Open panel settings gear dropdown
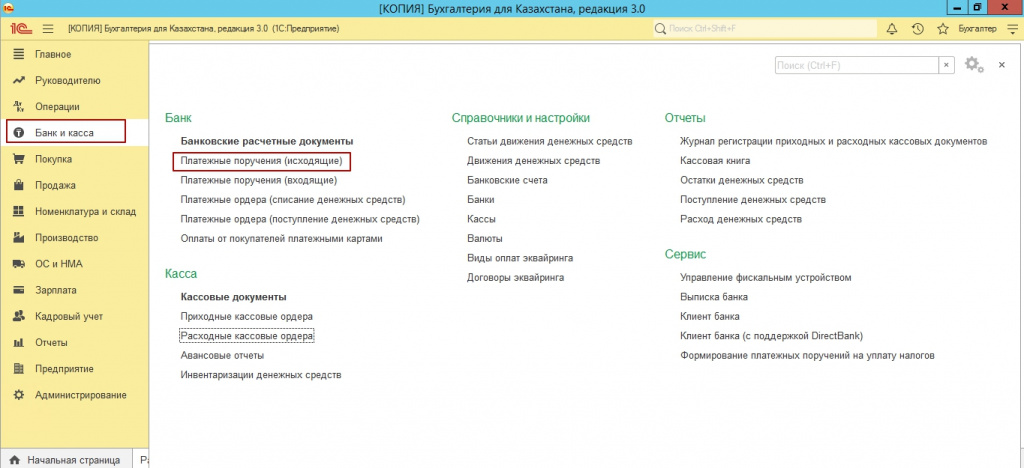 [974, 65]
